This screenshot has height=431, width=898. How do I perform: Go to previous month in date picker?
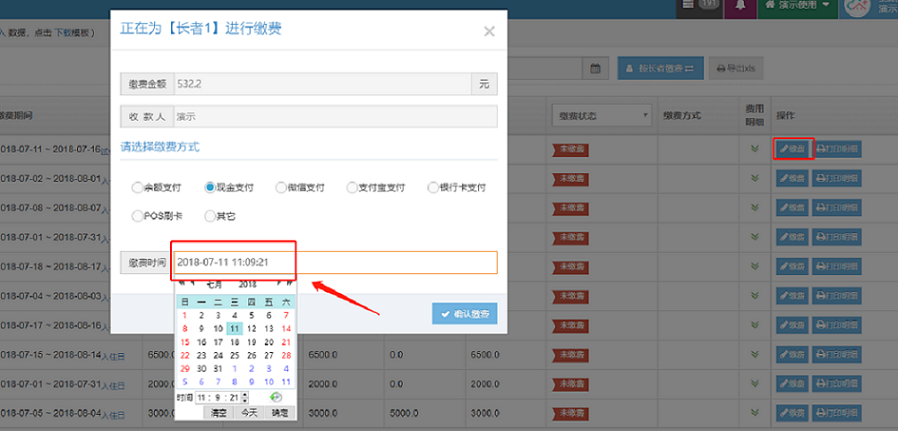192,284
